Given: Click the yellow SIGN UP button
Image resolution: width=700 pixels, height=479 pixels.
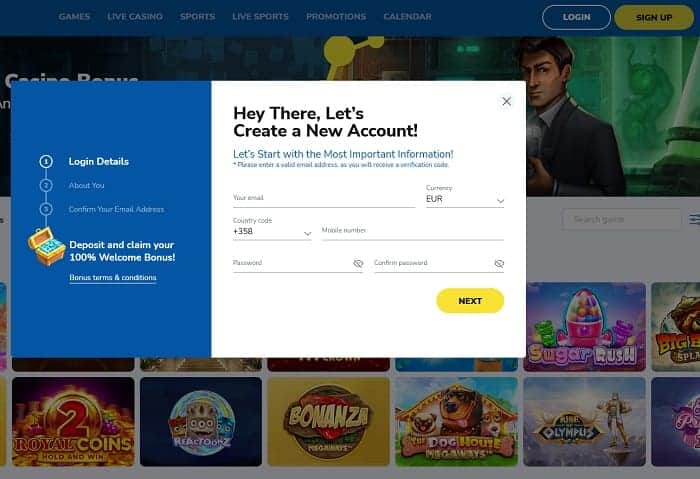Looking at the screenshot, I should click(654, 17).
